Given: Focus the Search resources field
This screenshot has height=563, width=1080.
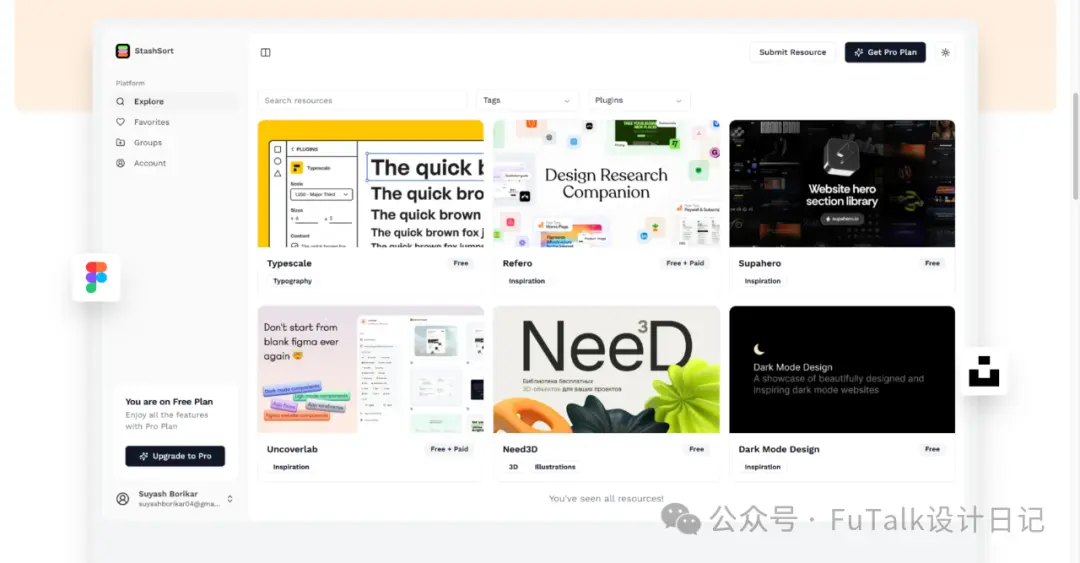Looking at the screenshot, I should [362, 101].
